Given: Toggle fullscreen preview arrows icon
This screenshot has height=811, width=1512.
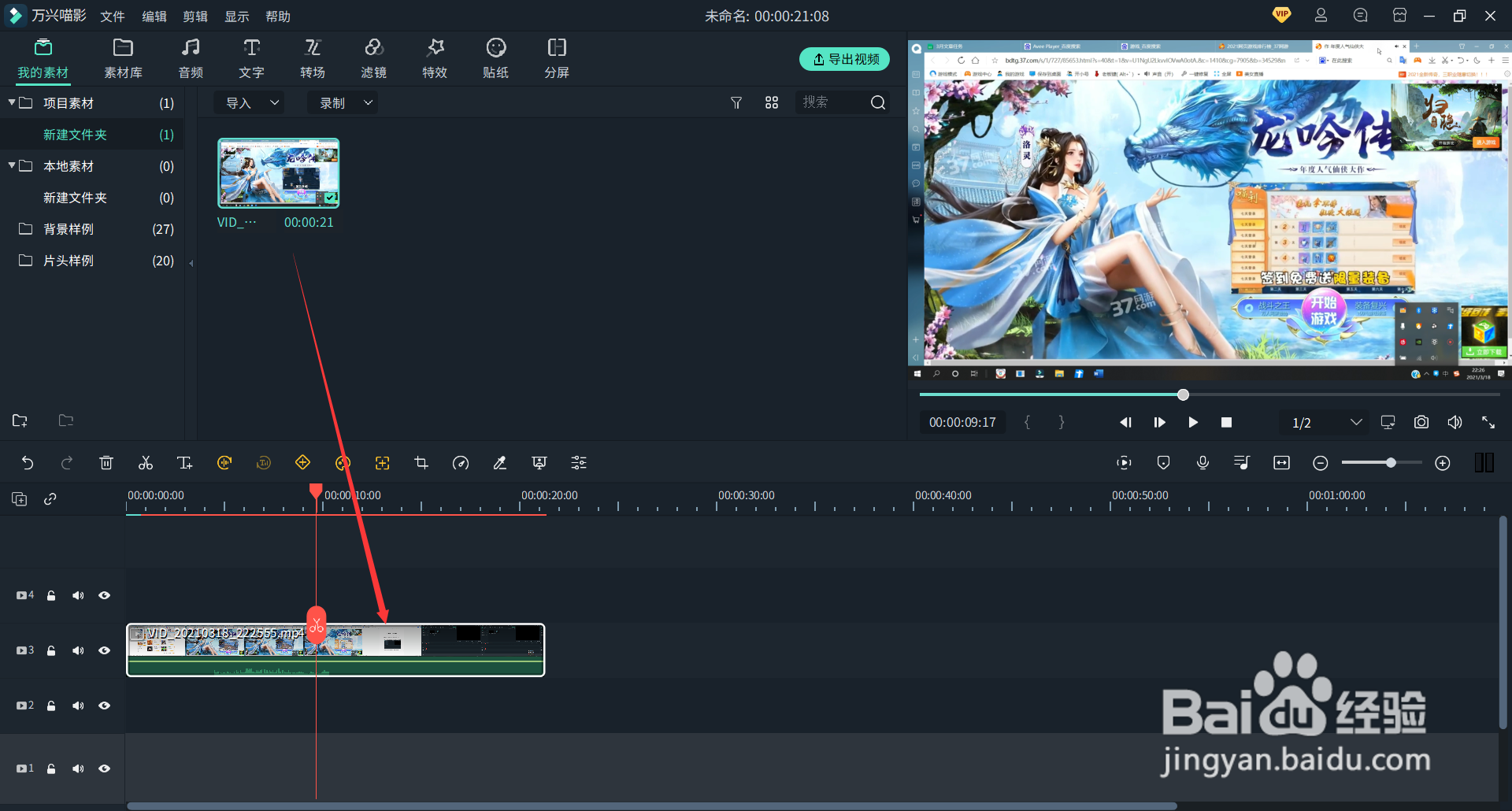Looking at the screenshot, I should pos(1488,422).
